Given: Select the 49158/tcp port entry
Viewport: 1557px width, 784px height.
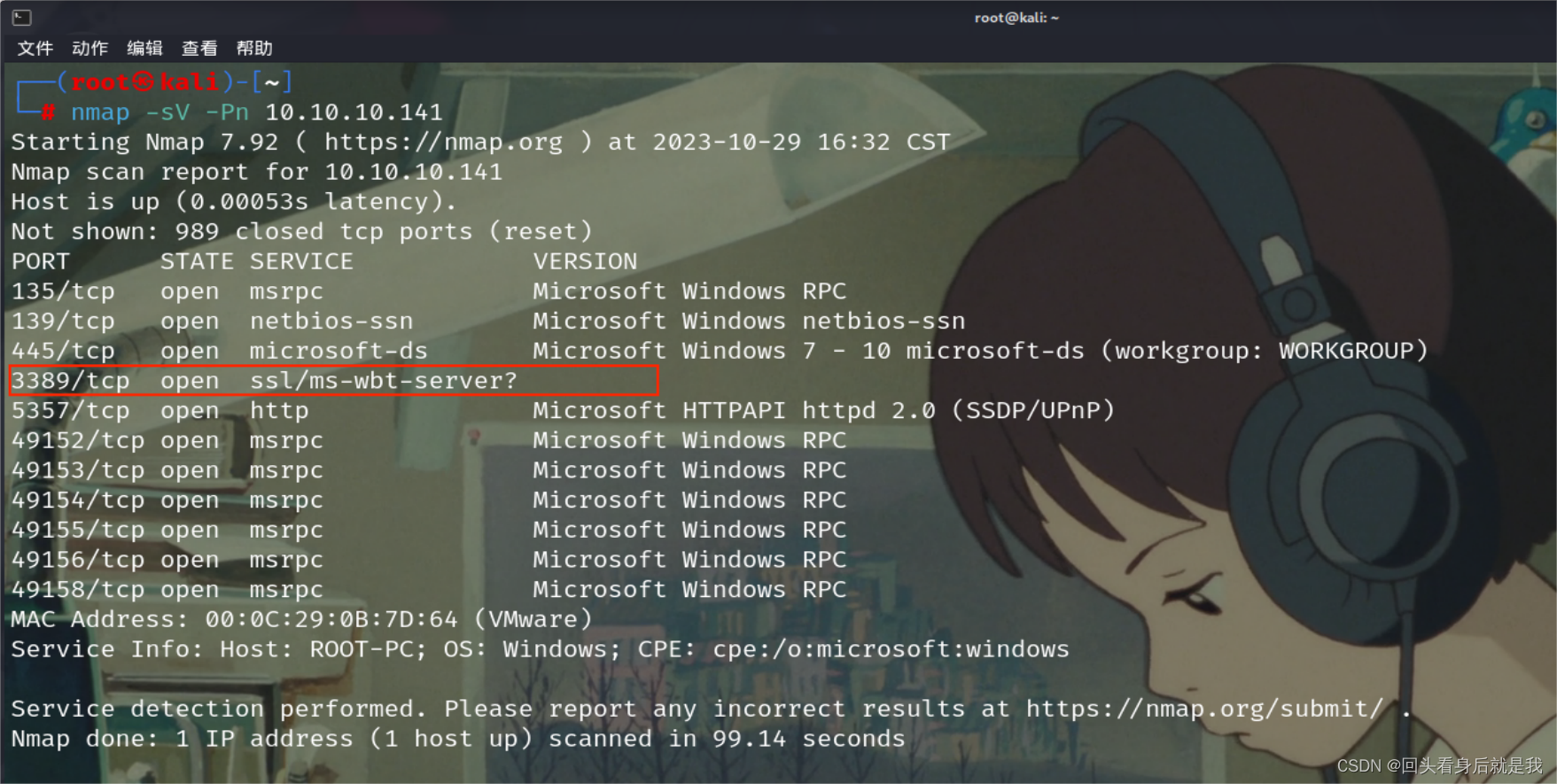Looking at the screenshot, I should point(78,590).
